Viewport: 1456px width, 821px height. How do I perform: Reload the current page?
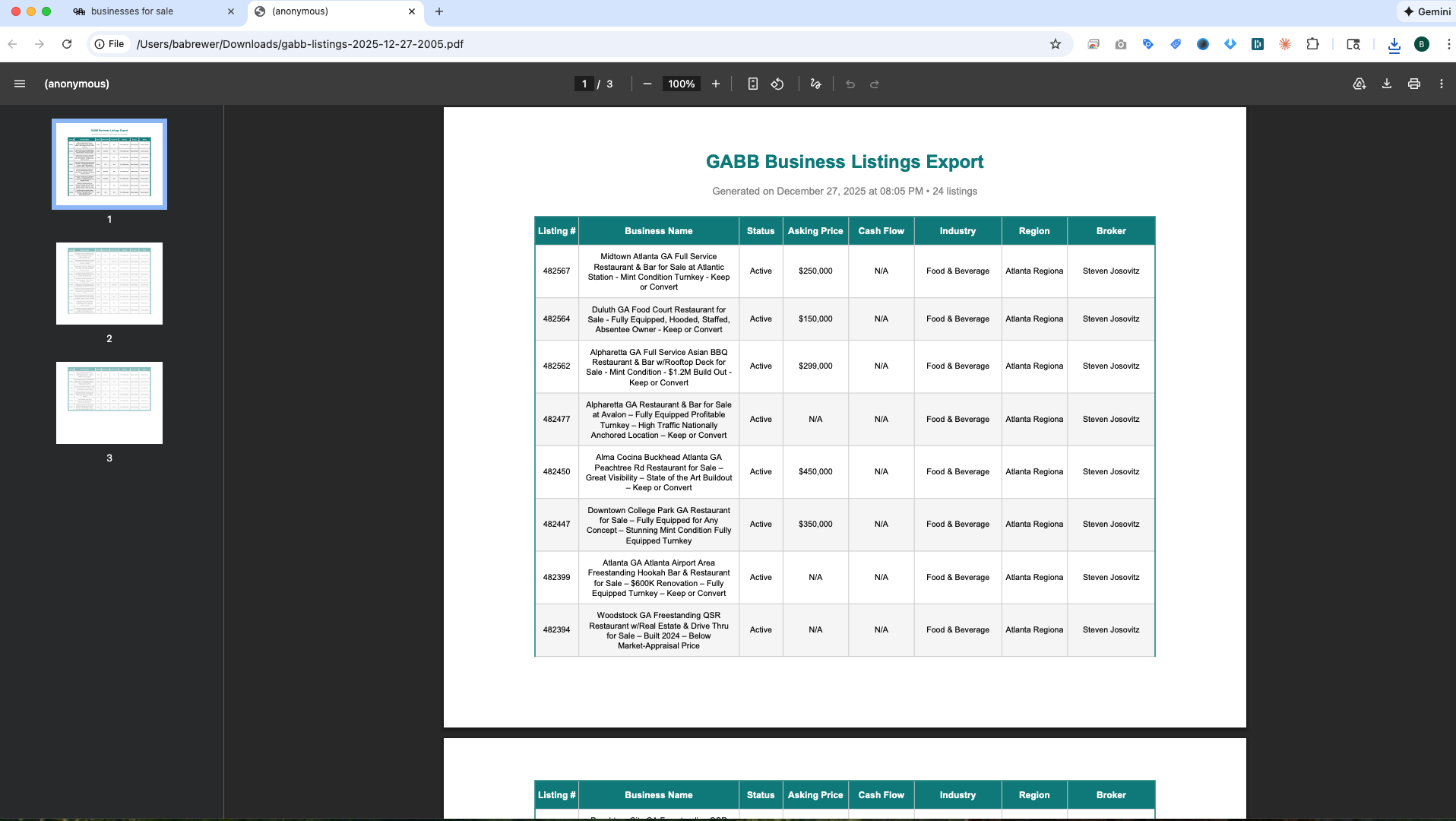[67, 44]
